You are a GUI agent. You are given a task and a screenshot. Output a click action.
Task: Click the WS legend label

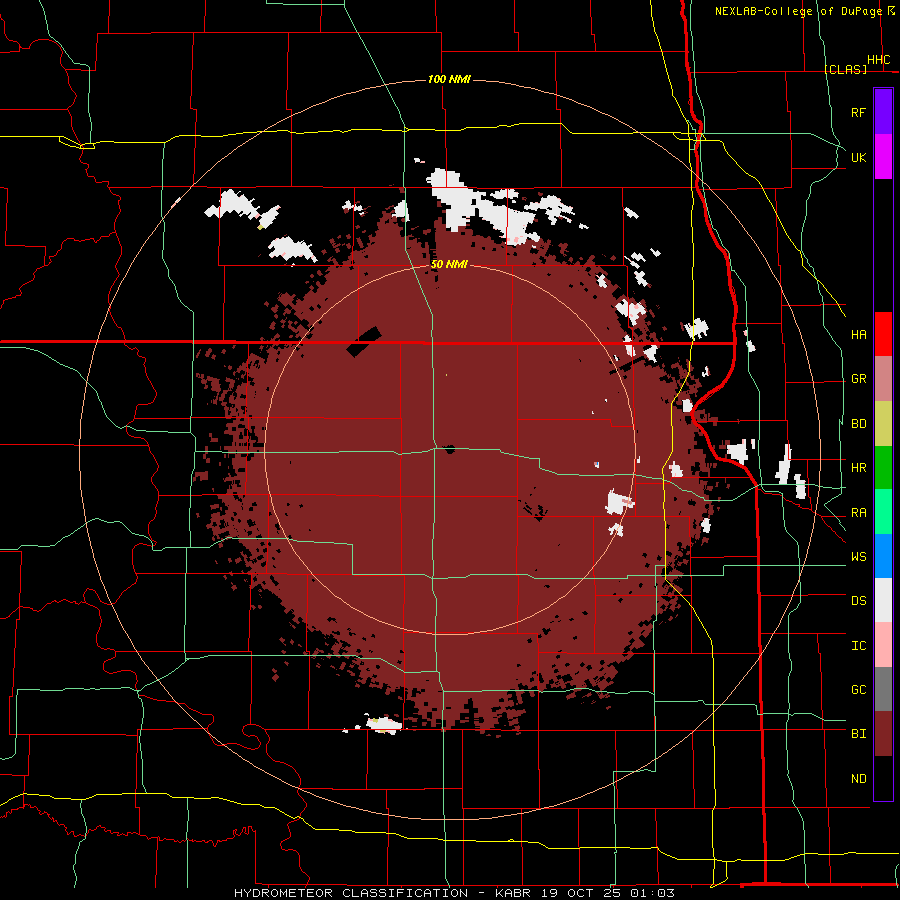pos(858,557)
